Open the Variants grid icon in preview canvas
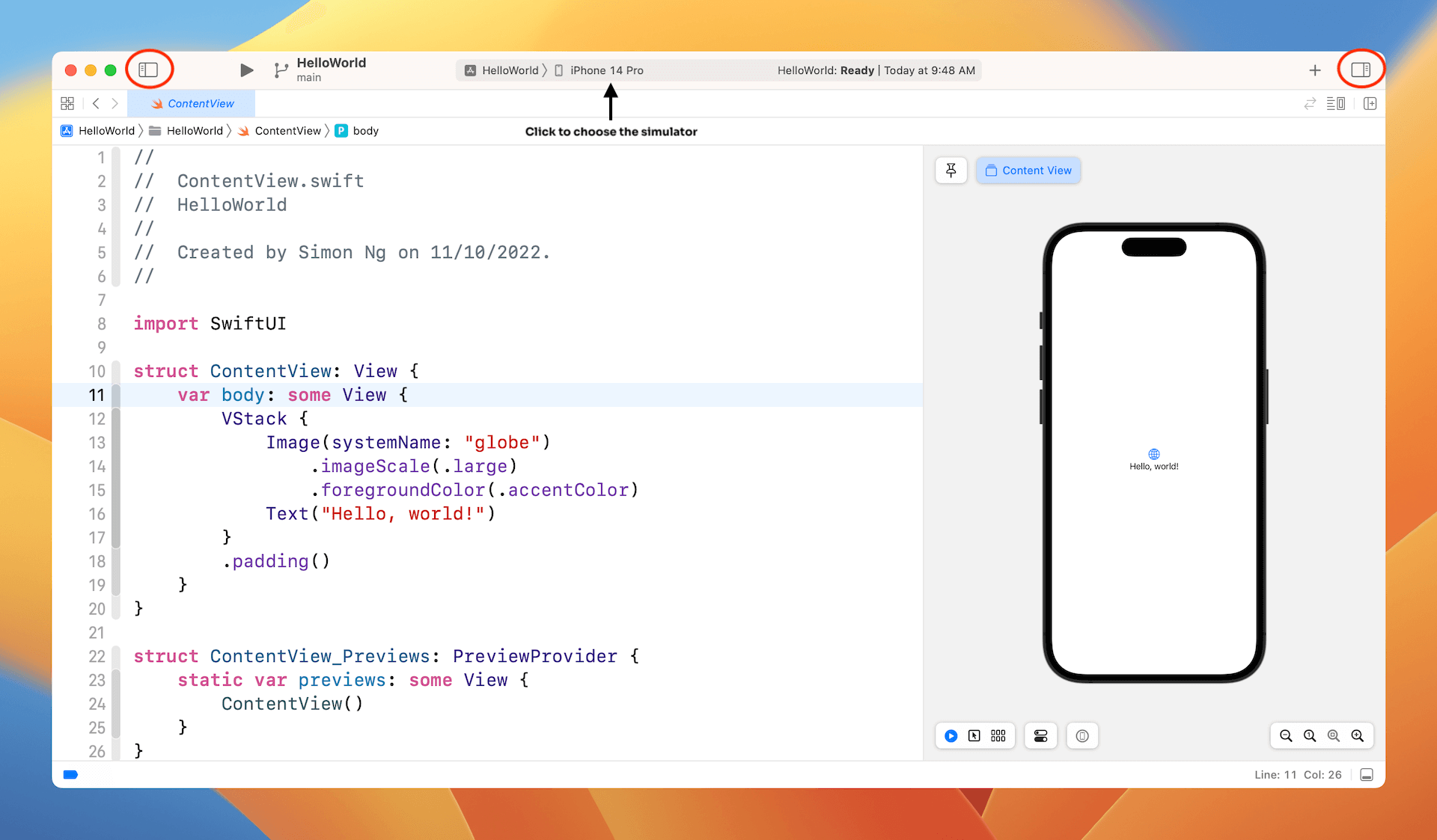Viewport: 1437px width, 840px height. 998,735
